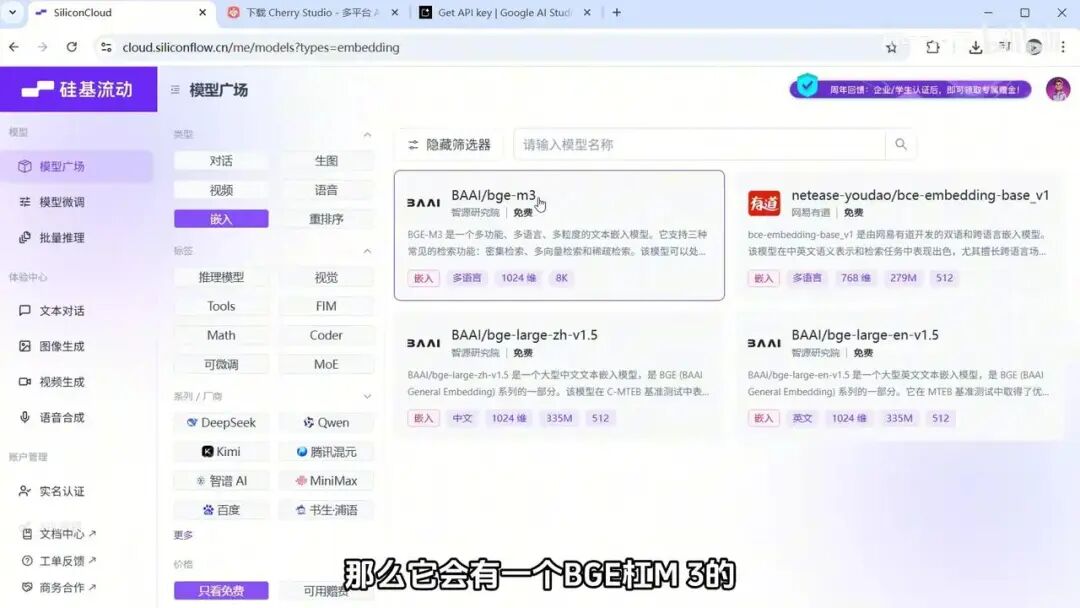Image resolution: width=1080 pixels, height=608 pixels.
Task: Filter by Qwen vendor
Action: (326, 422)
